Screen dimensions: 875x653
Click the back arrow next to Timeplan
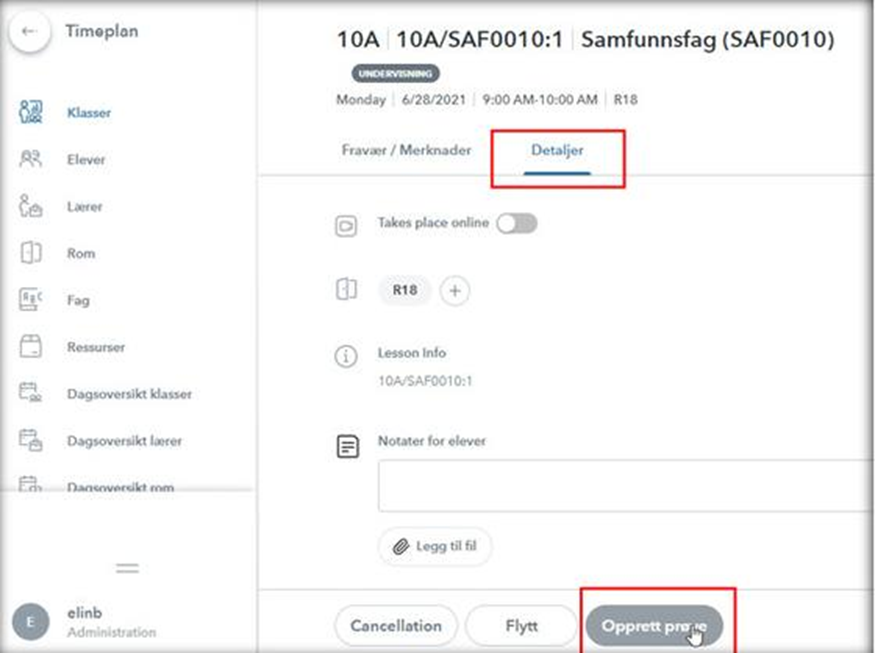click(30, 32)
